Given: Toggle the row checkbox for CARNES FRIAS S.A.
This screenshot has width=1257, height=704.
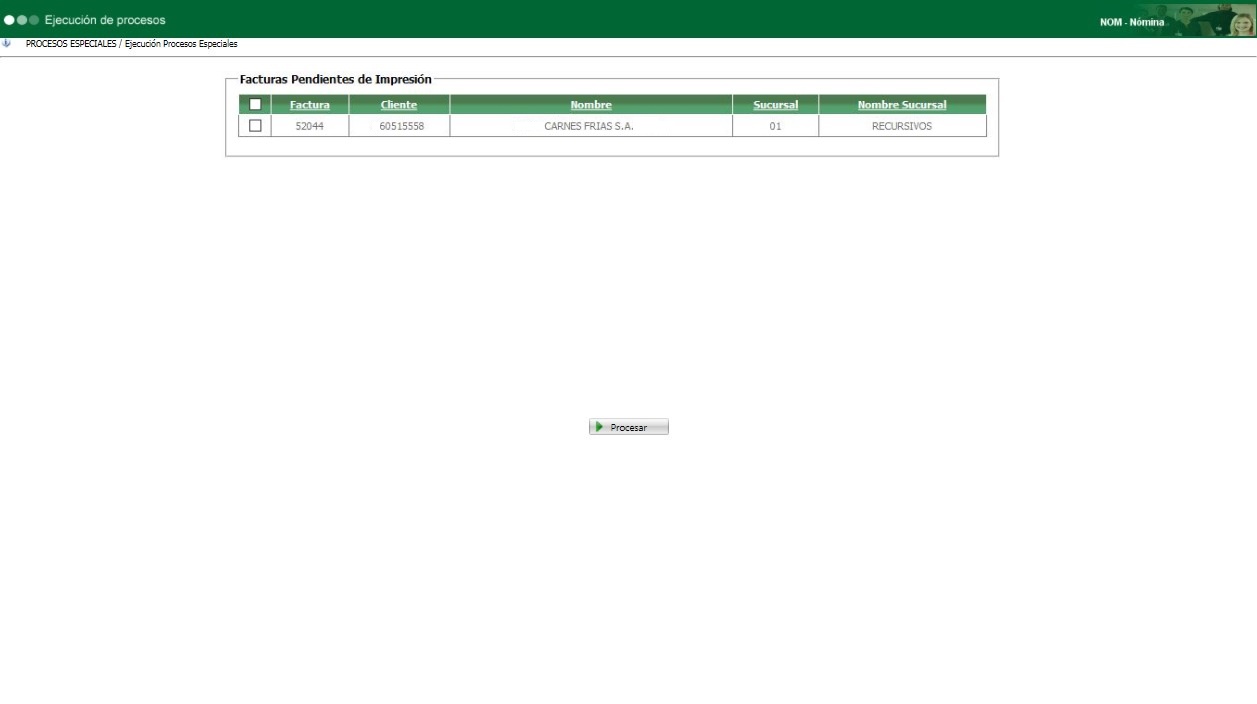Looking at the screenshot, I should 257,126.
